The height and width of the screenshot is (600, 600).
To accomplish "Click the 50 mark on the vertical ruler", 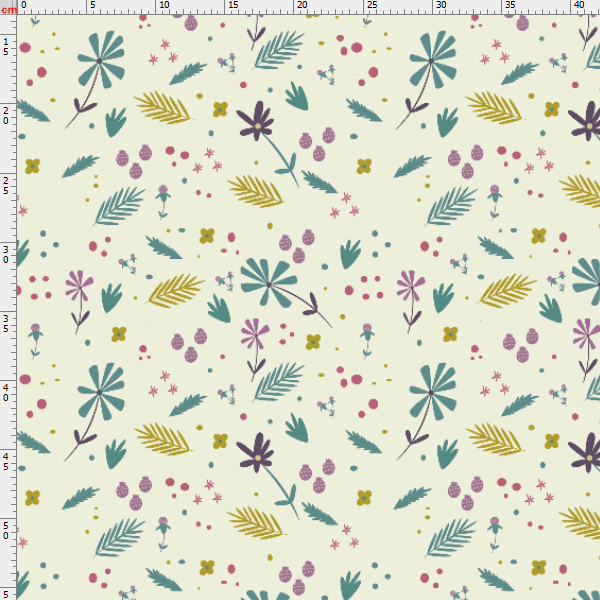I will 6,531.
